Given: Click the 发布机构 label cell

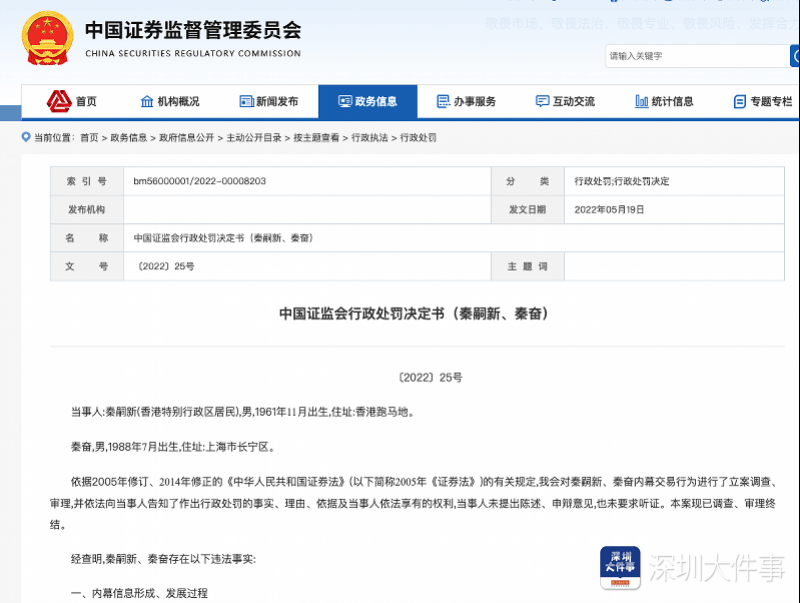Looking at the screenshot, I should 87,210.
